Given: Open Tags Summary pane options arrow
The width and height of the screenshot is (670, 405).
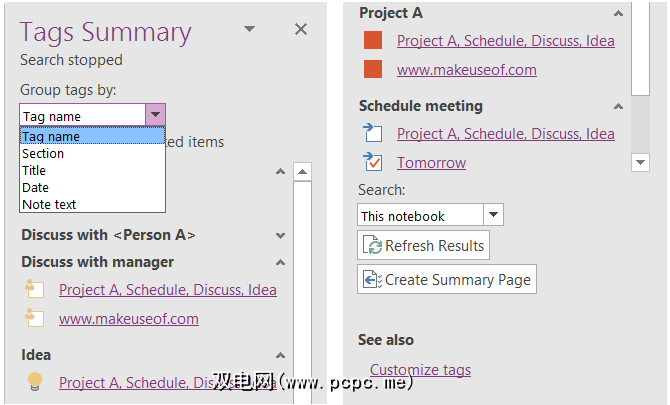Looking at the screenshot, I should [250, 29].
